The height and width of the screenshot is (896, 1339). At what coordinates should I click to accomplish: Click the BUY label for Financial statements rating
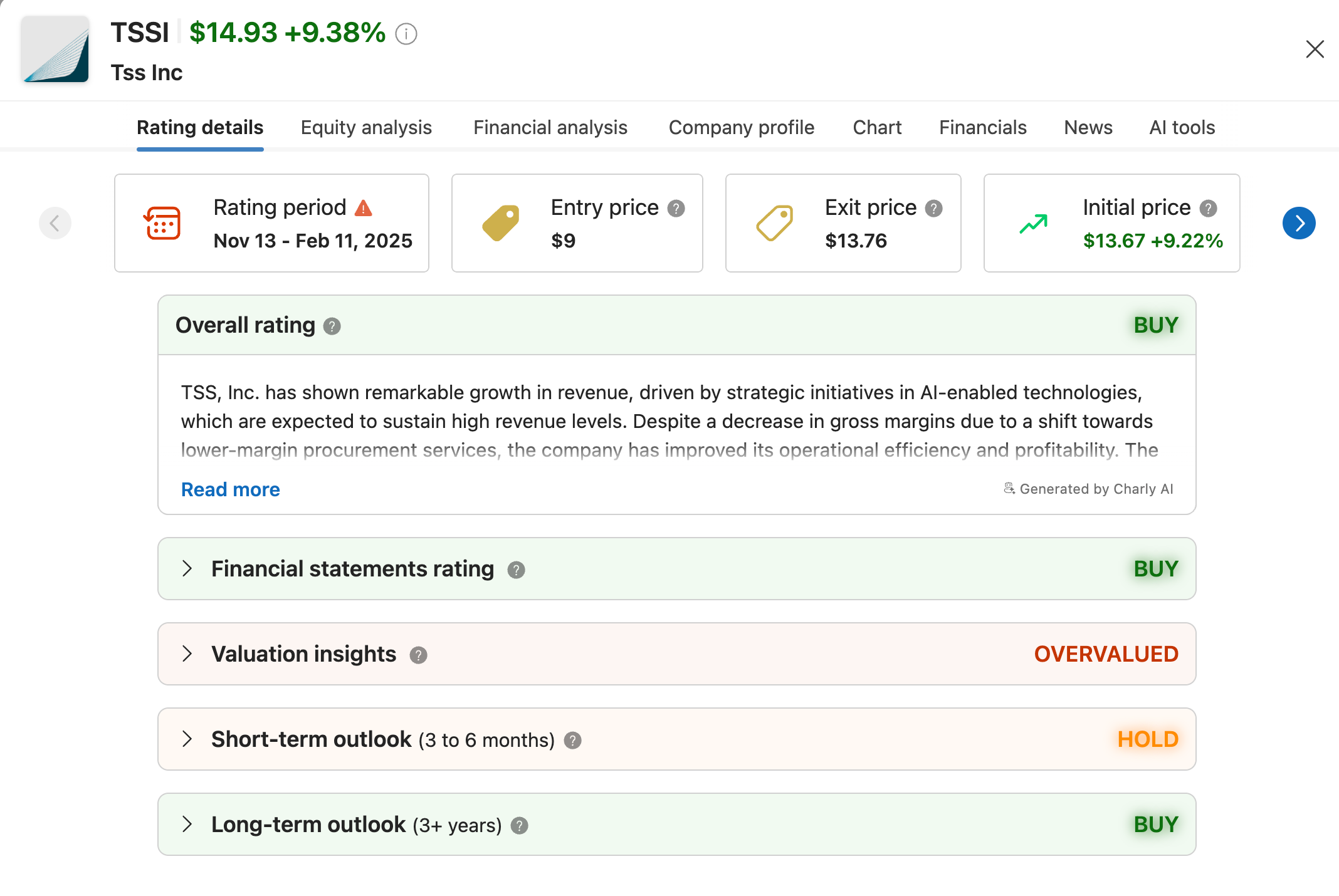pyautogui.click(x=1156, y=569)
